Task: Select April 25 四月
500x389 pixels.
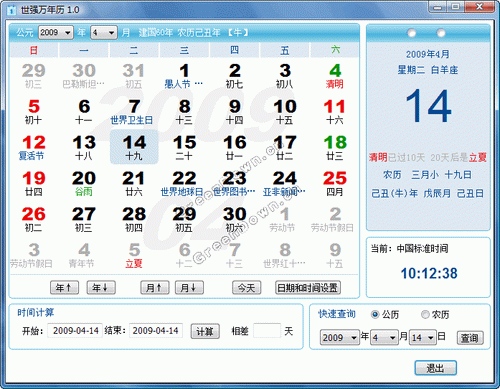Action: tap(335, 184)
